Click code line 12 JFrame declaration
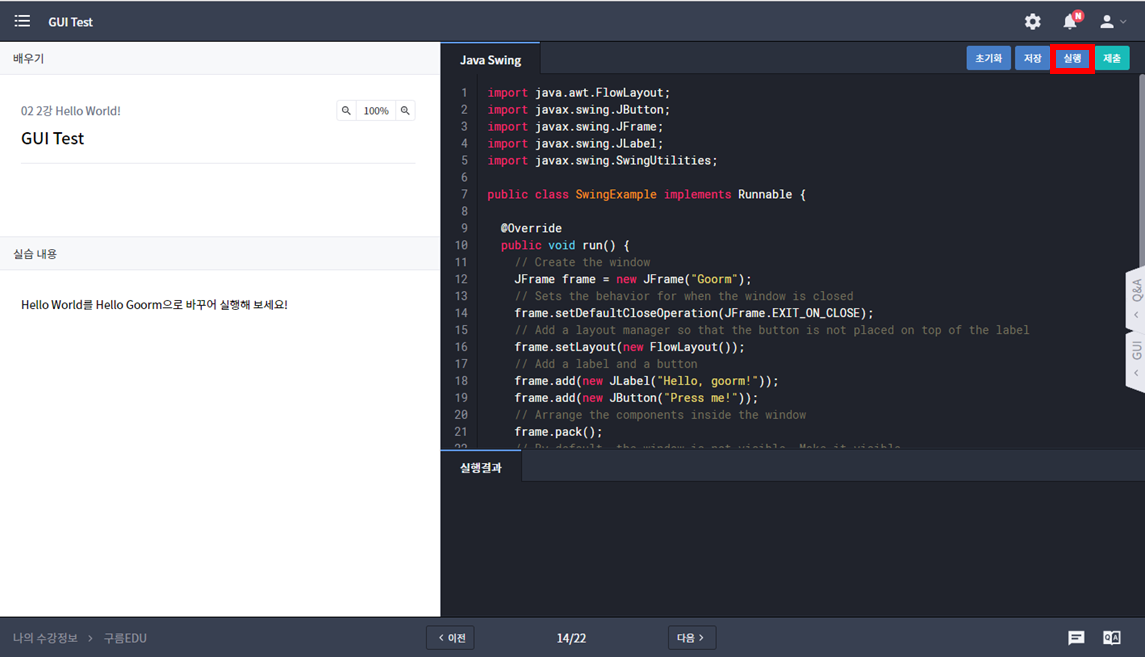The width and height of the screenshot is (1145, 657). click(632, 279)
